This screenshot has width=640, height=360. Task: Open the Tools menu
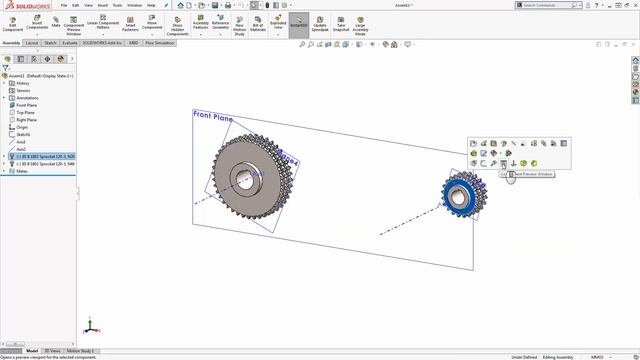coord(117,5)
